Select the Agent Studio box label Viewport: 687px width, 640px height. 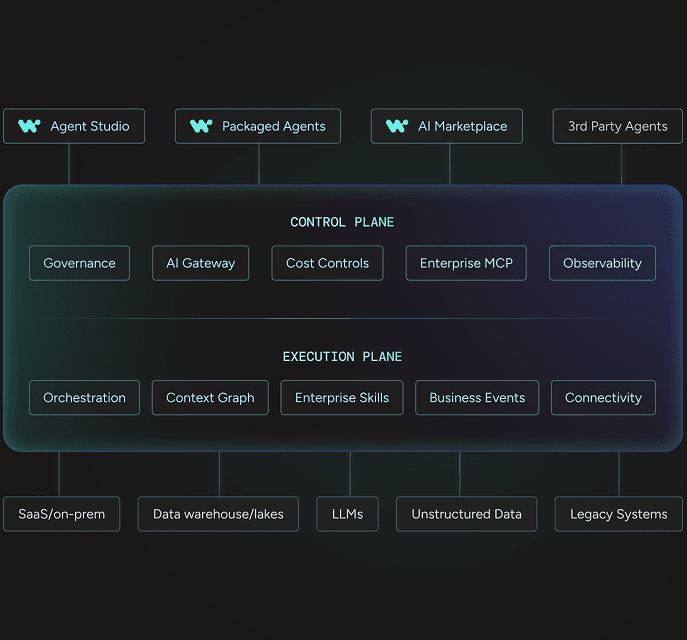[90, 126]
